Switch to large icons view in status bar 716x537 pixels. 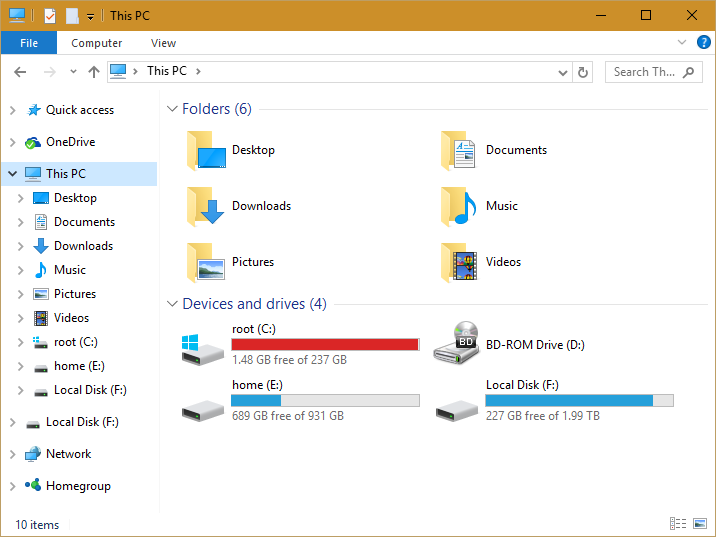pos(700,524)
